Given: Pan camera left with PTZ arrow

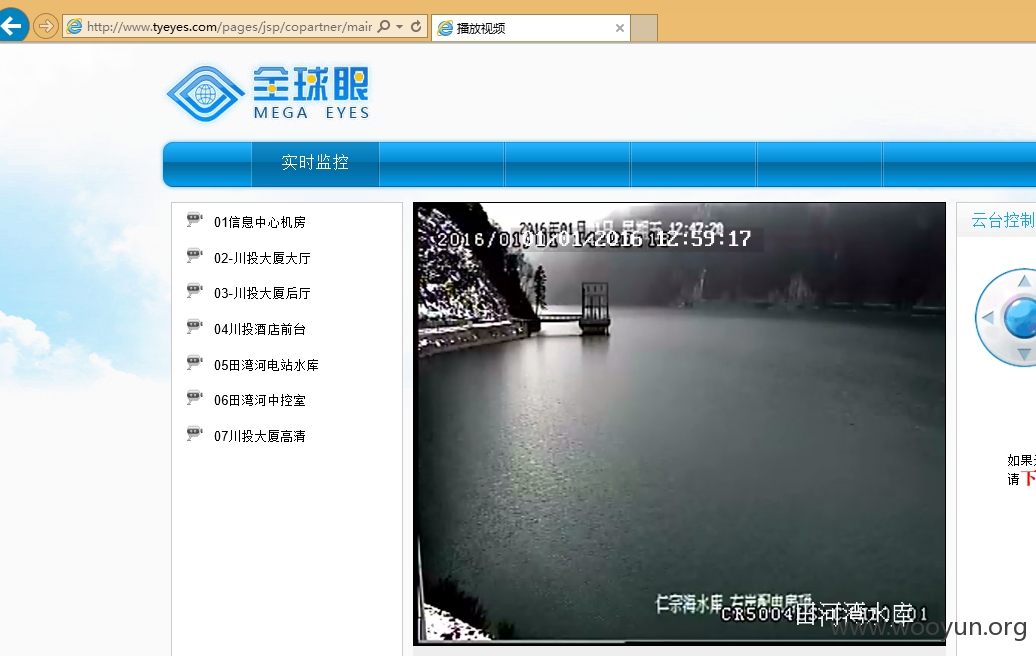Looking at the screenshot, I should (x=988, y=318).
